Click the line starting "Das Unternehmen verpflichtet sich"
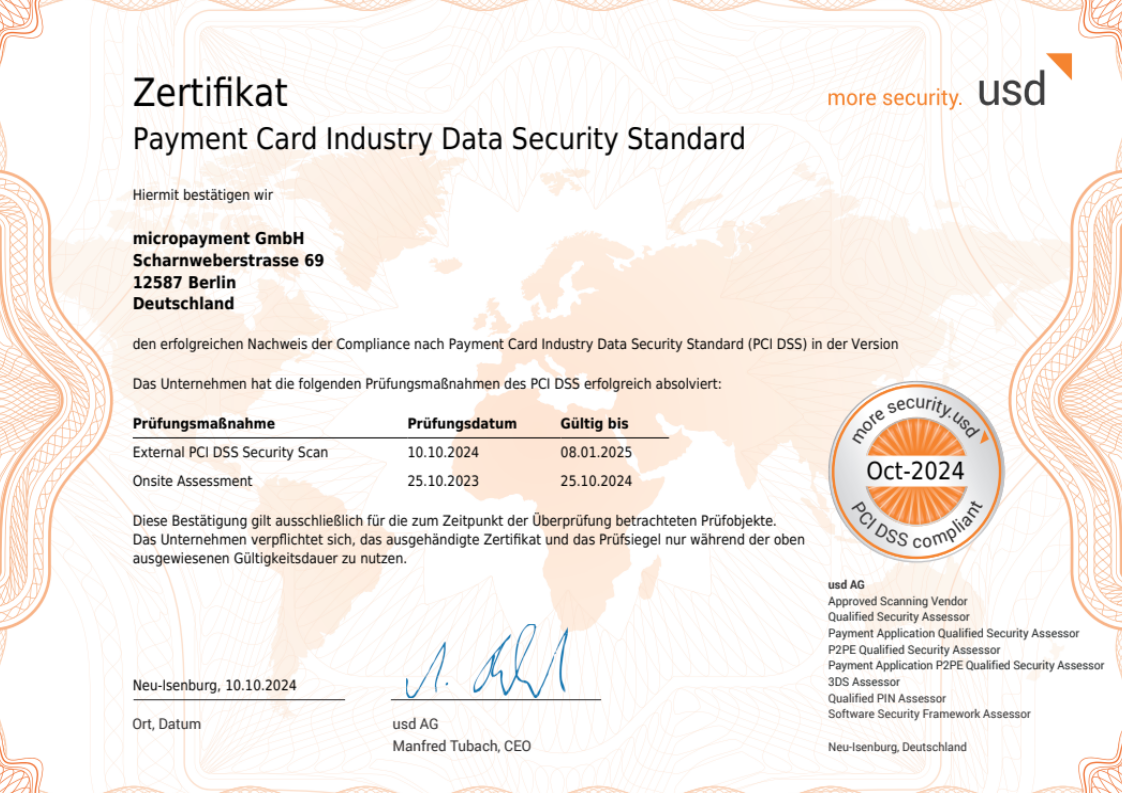The height and width of the screenshot is (793, 1122). (469, 540)
